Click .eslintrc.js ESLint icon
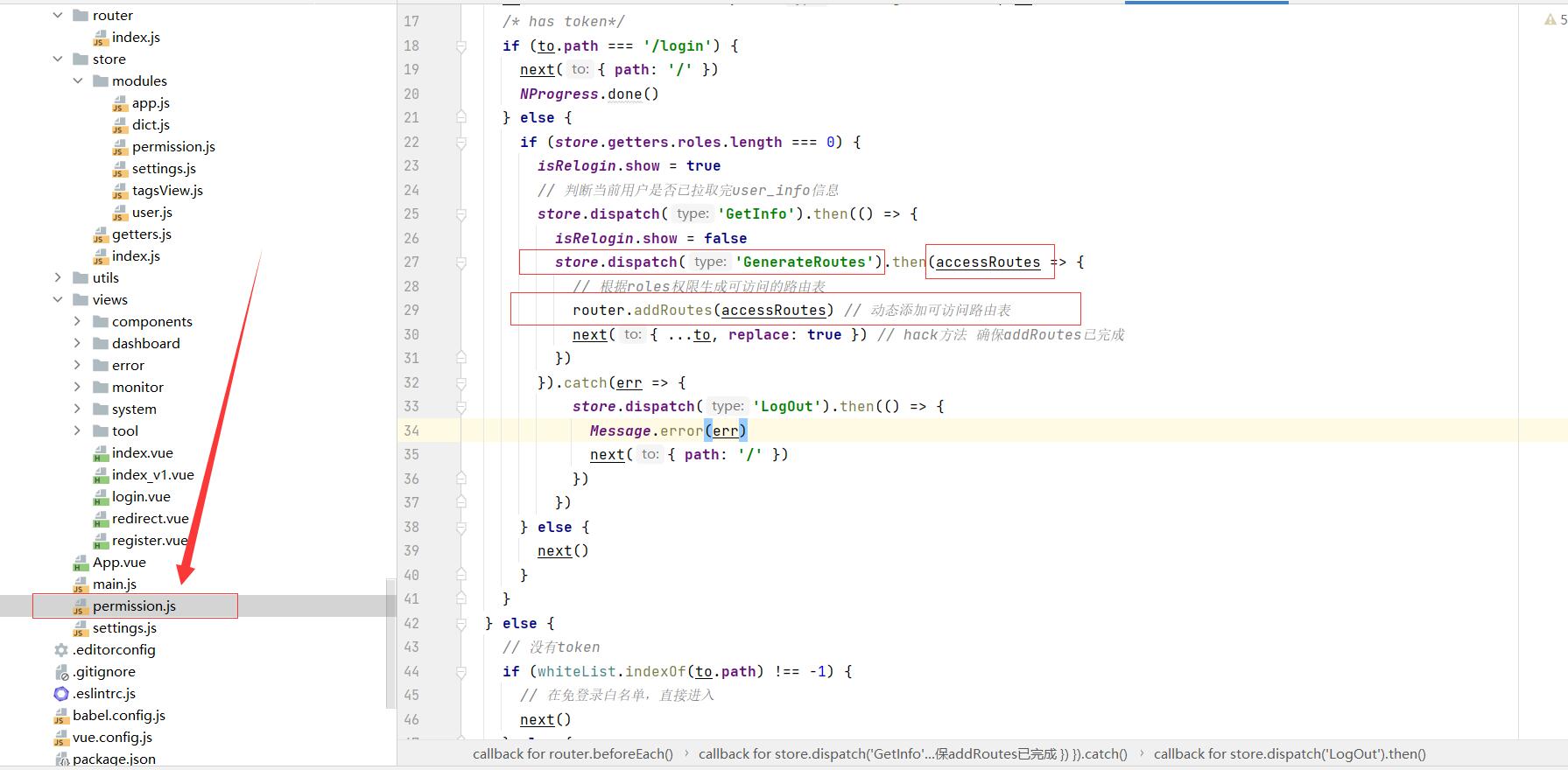The width and height of the screenshot is (1568, 770). (60, 694)
